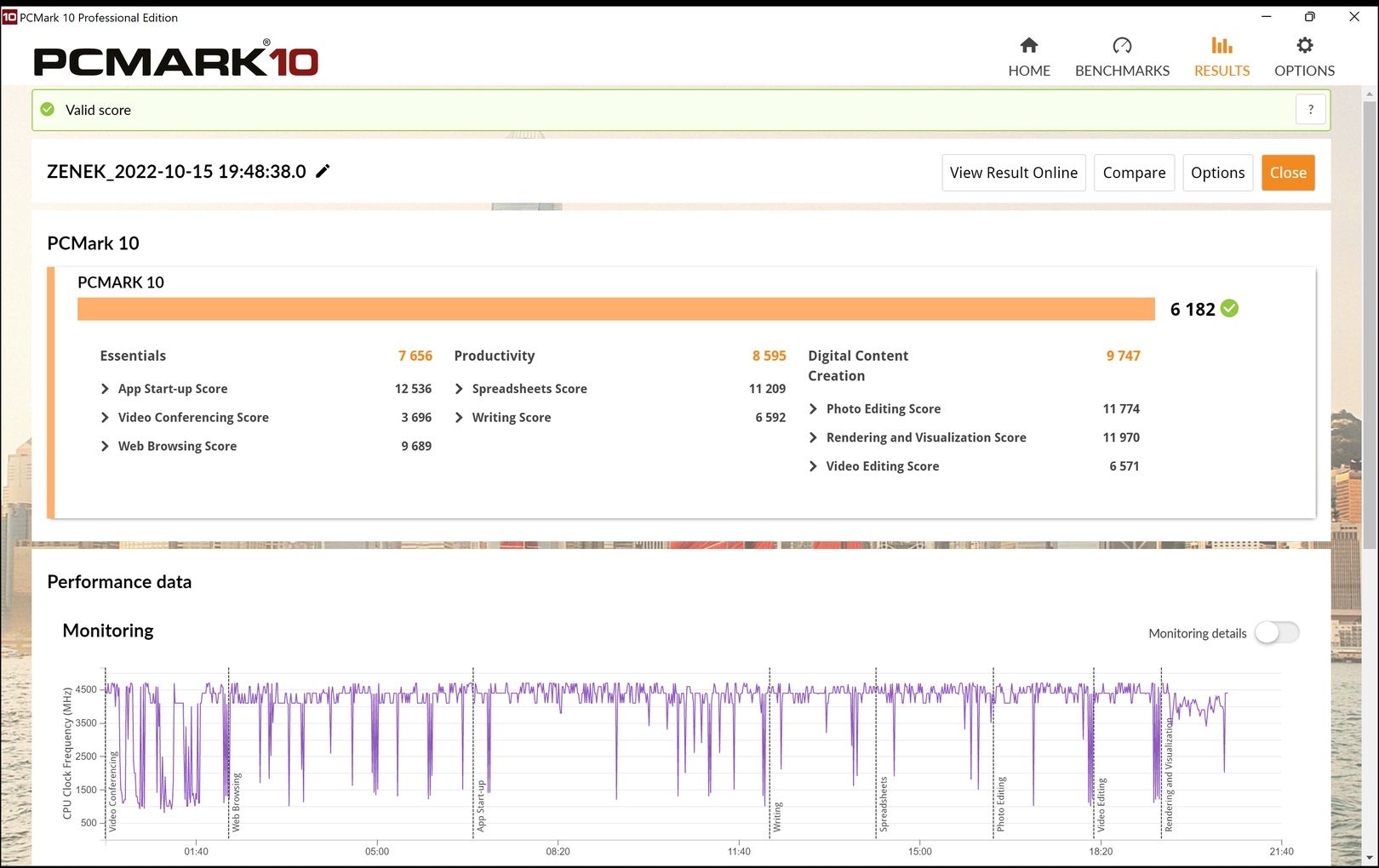The image size is (1379, 868).
Task: Click the scroll down arrow
Action: coord(1370,859)
